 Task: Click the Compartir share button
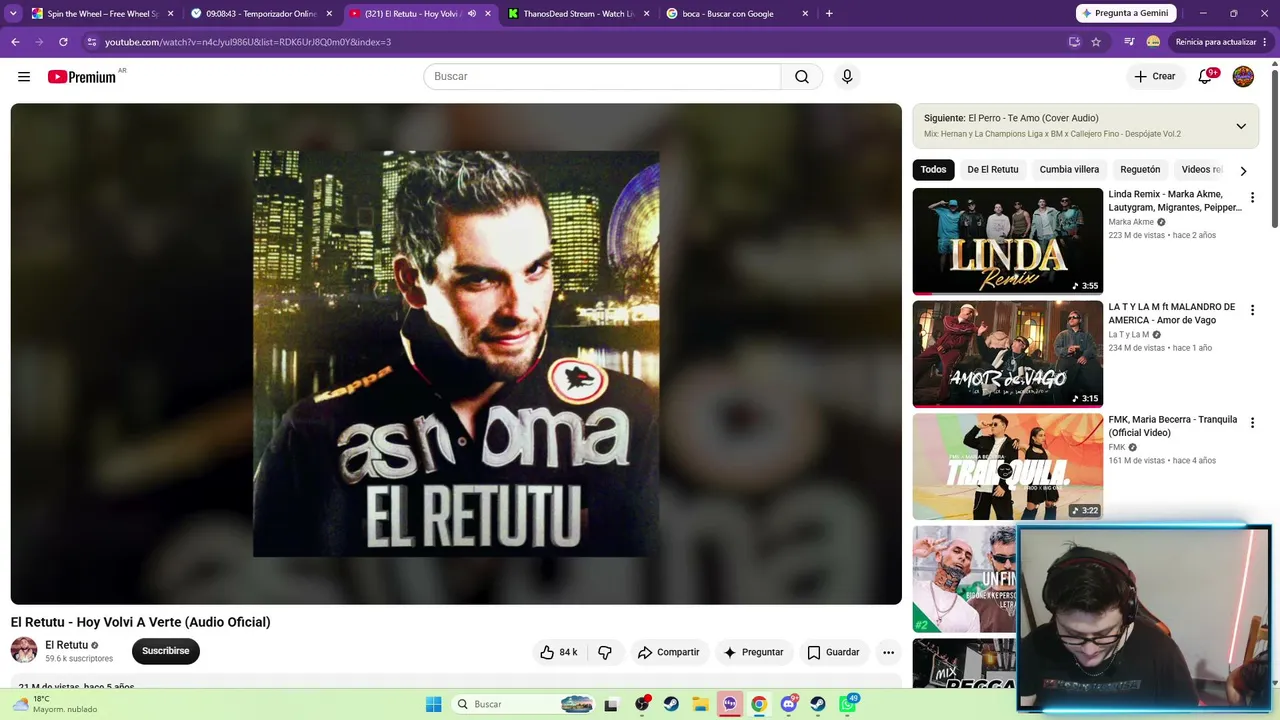tap(669, 652)
